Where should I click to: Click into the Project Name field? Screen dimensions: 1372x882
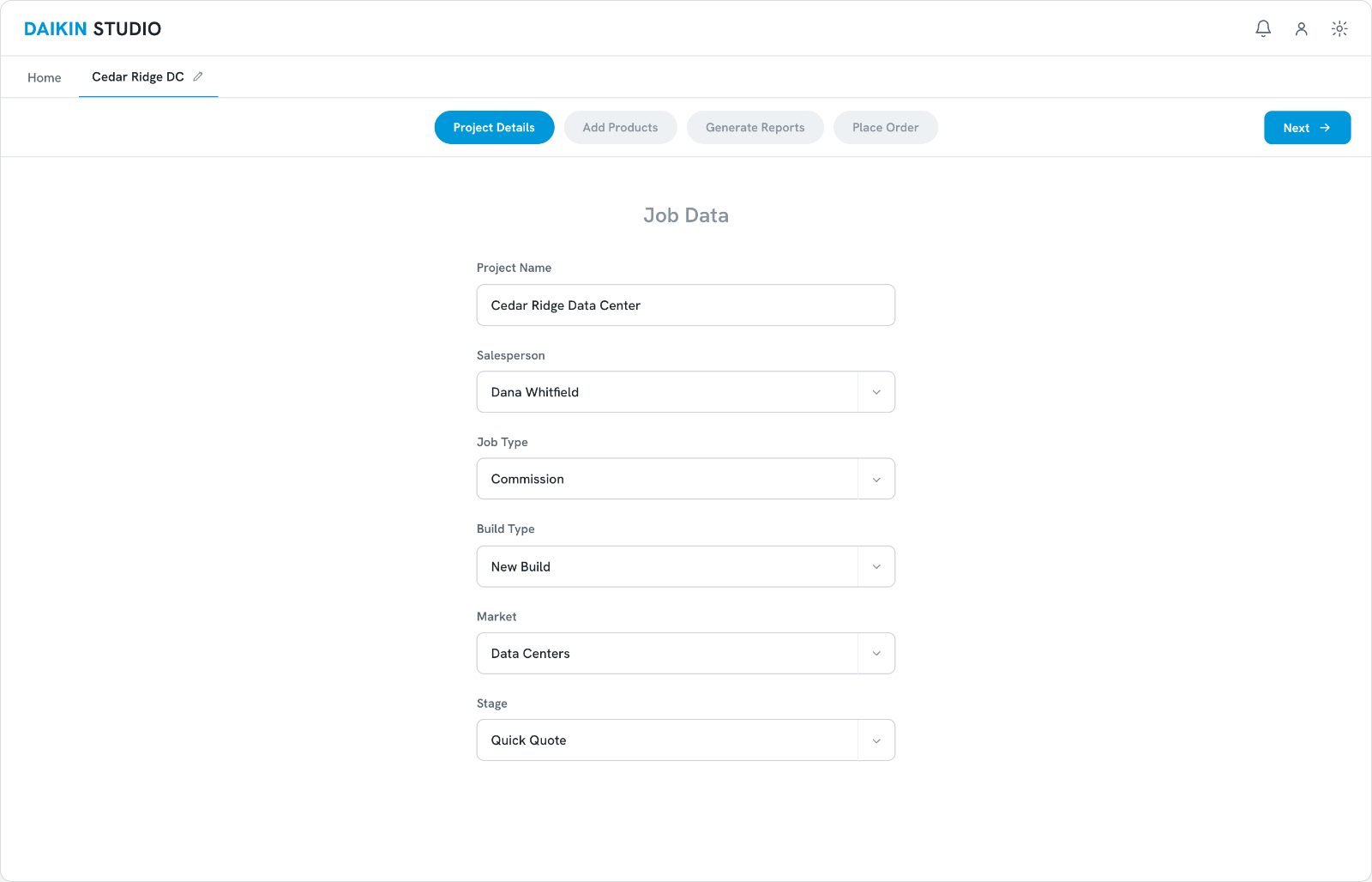(686, 305)
